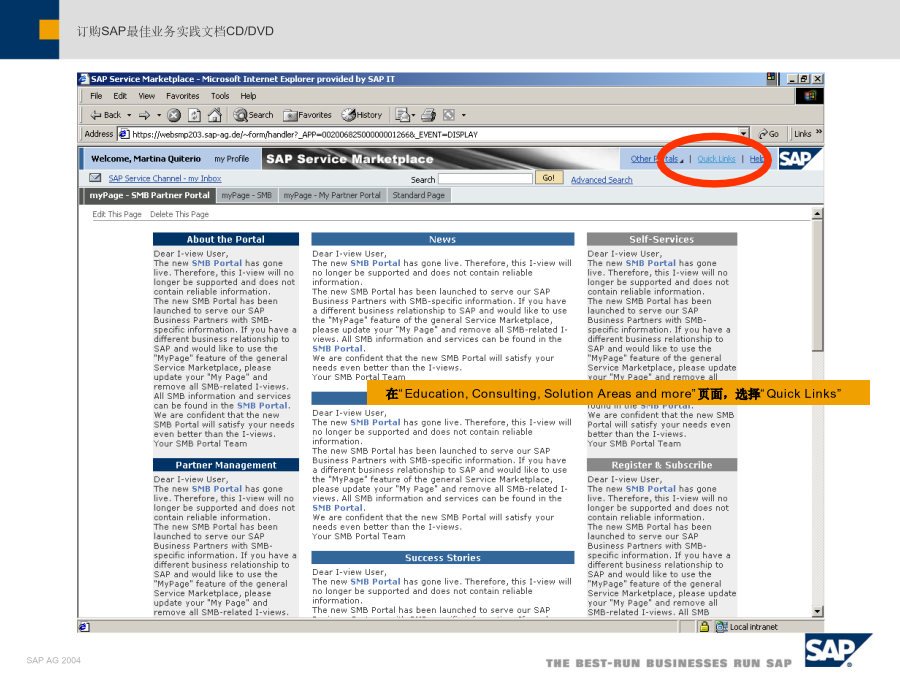Open the View menu
This screenshot has height=675, width=900.
[x=146, y=96]
